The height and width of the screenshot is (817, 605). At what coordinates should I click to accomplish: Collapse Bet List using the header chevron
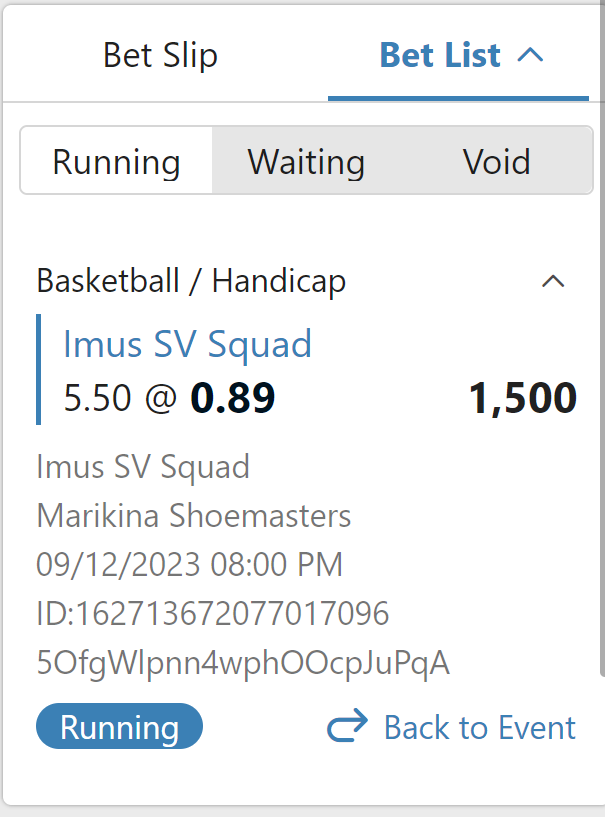coord(531,55)
